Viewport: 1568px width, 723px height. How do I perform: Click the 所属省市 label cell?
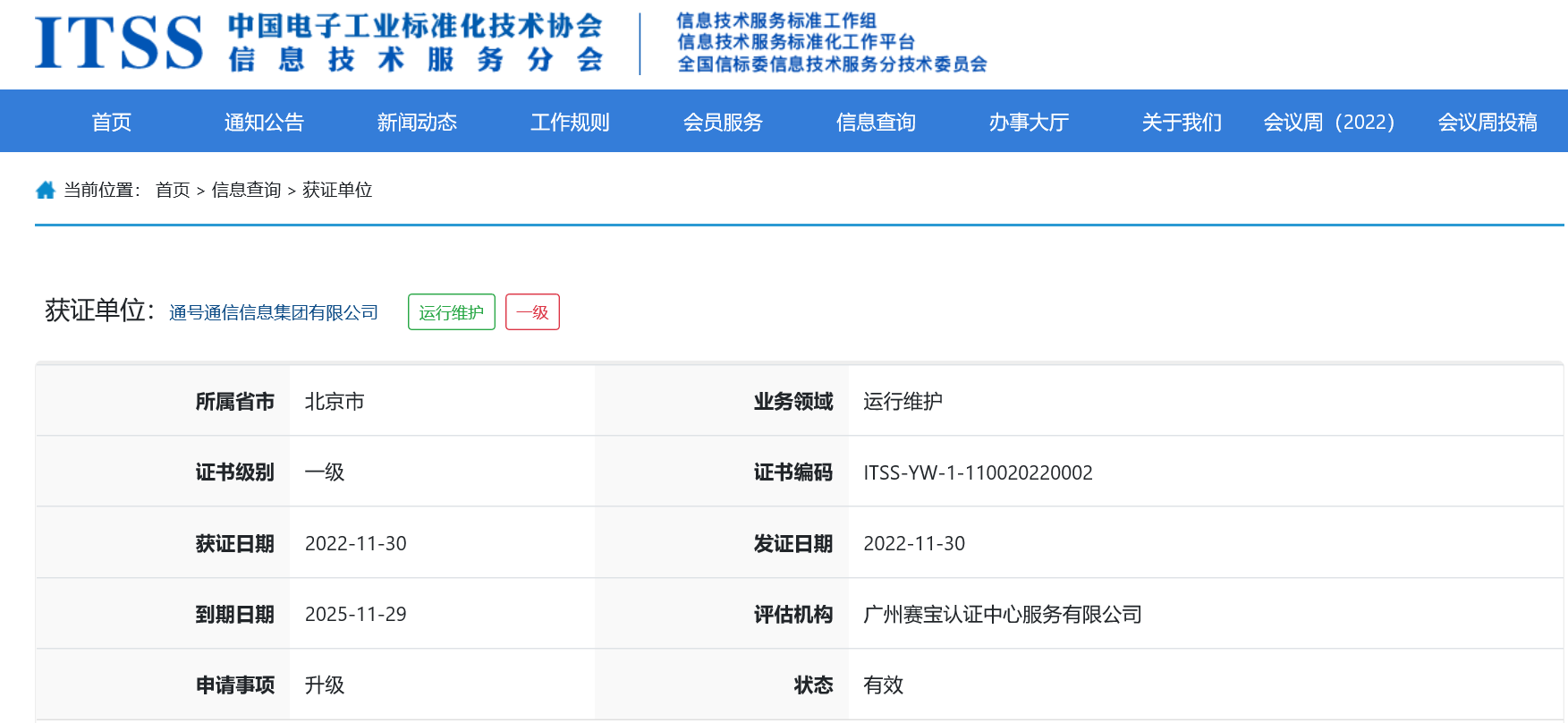(x=163, y=402)
